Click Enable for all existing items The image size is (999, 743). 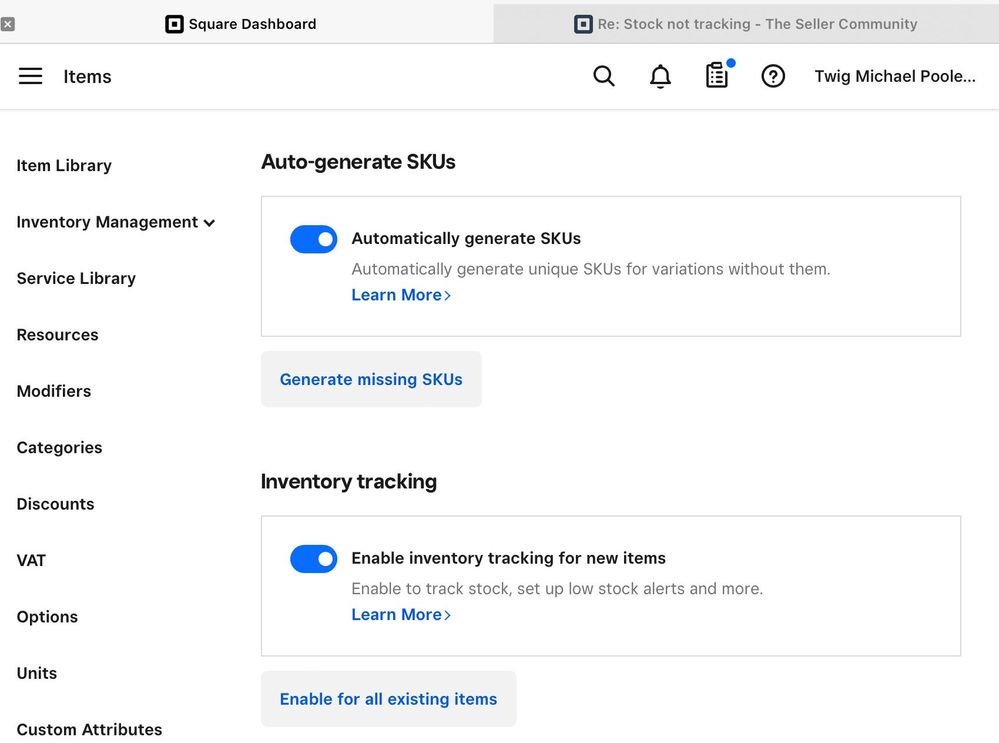point(388,699)
